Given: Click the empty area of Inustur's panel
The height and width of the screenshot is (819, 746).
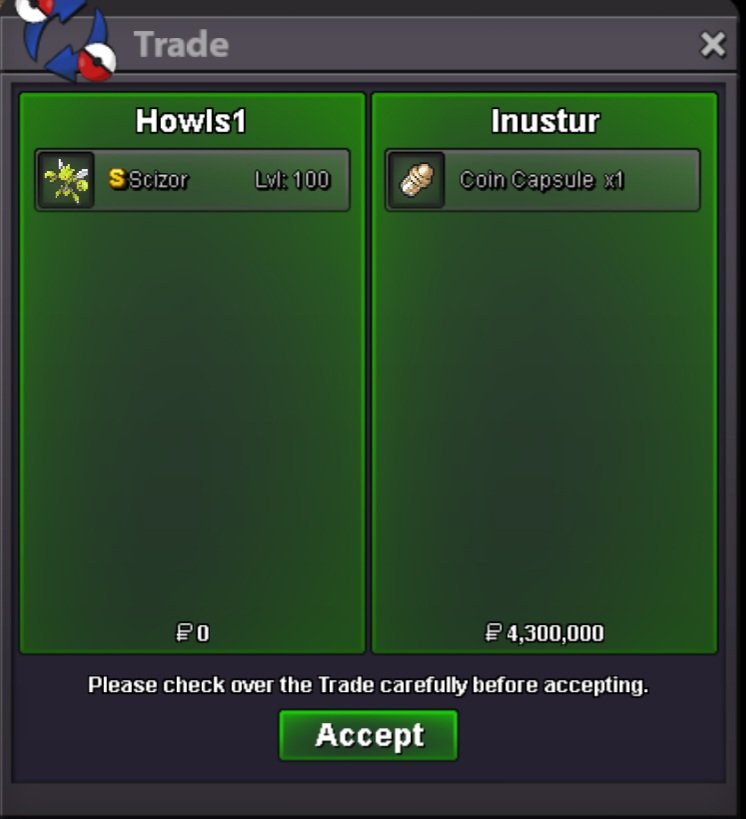Looking at the screenshot, I should pos(544,413).
